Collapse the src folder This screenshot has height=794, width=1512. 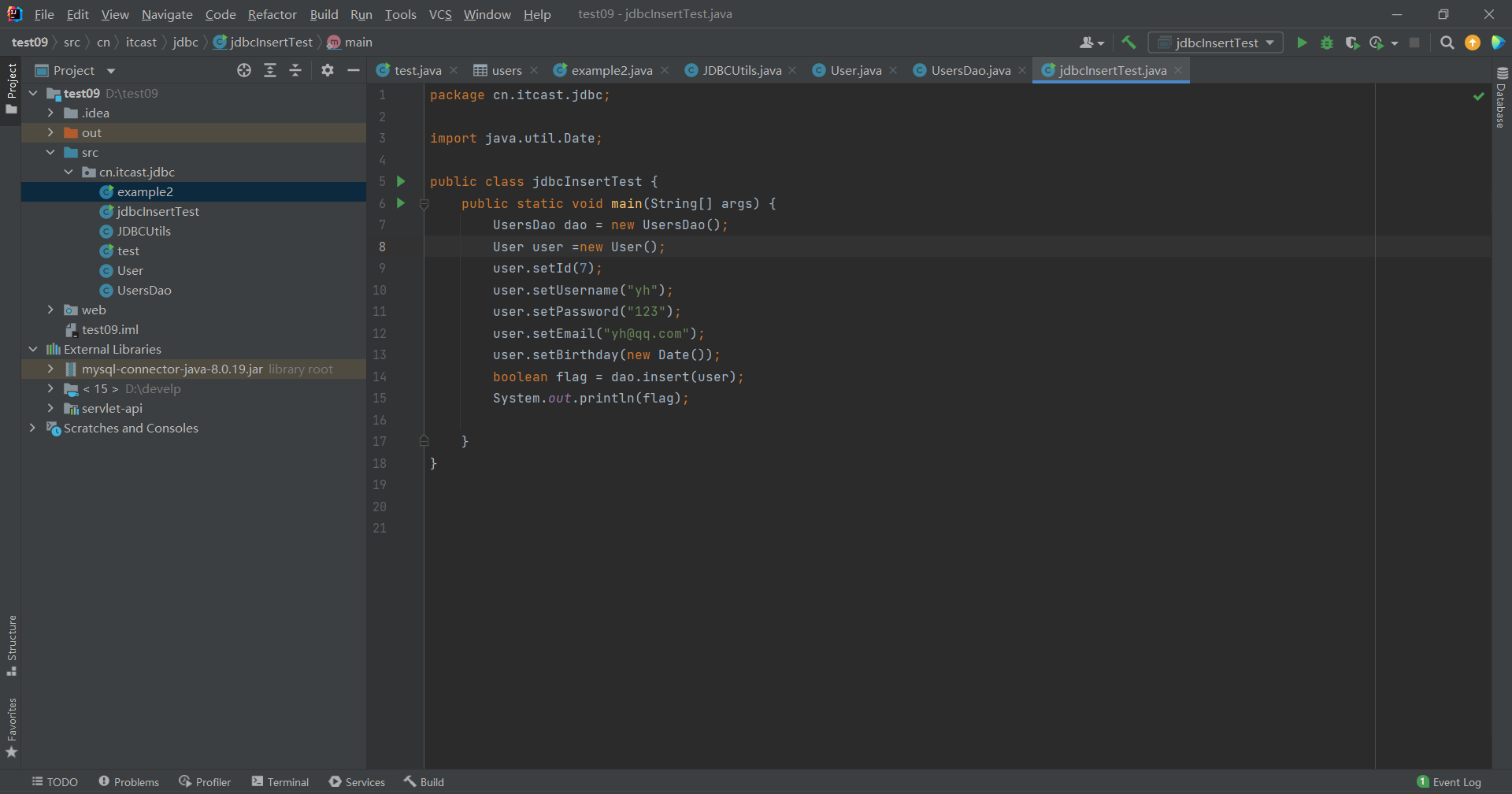pos(50,152)
